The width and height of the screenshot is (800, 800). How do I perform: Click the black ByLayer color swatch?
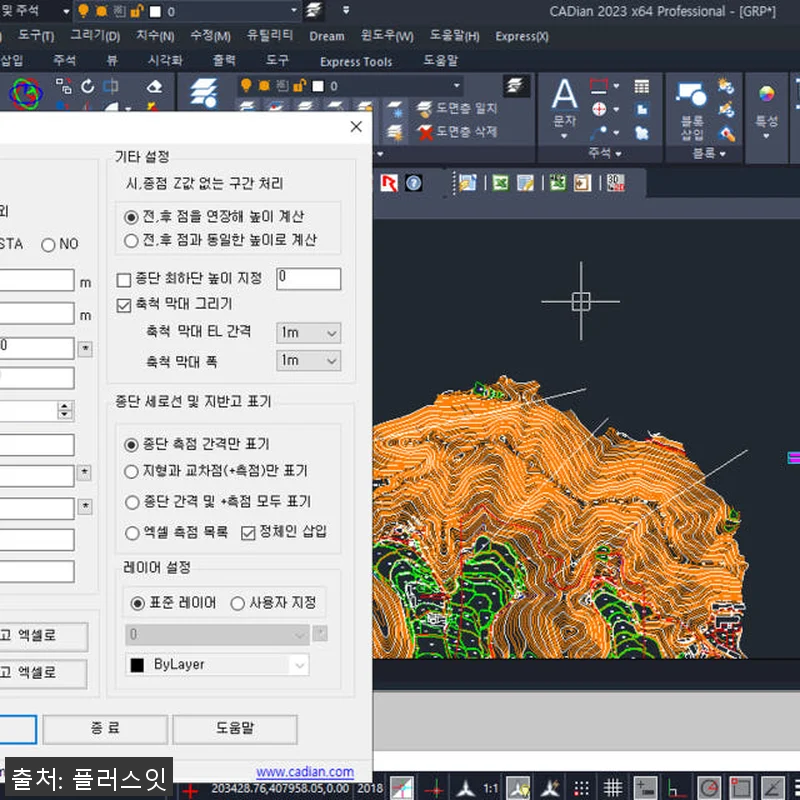click(x=137, y=665)
